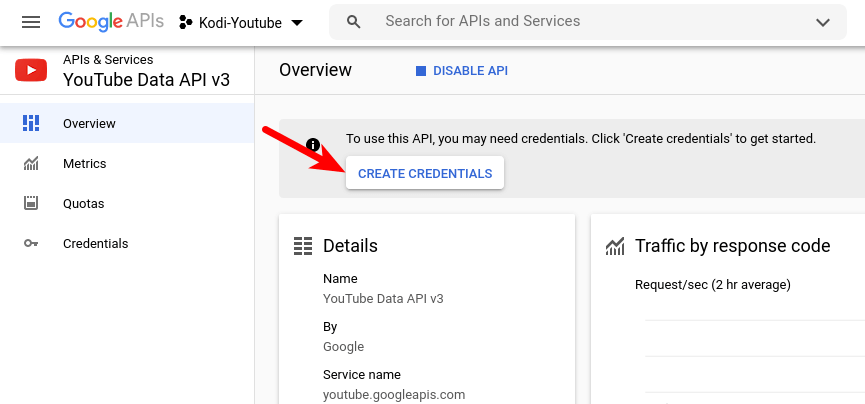Click the Google APIs logo
The width and height of the screenshot is (865, 404).
click(110, 22)
